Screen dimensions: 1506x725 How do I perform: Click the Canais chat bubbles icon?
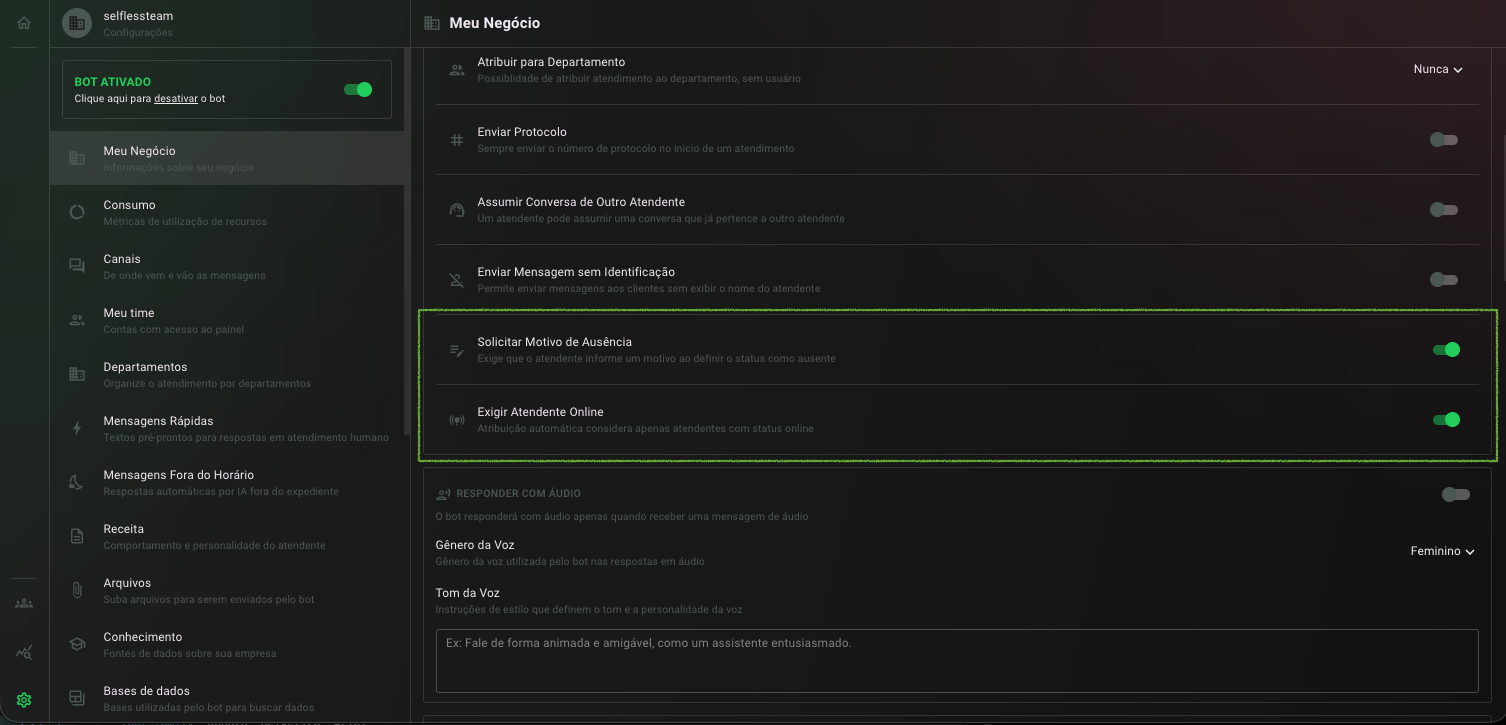tap(77, 266)
